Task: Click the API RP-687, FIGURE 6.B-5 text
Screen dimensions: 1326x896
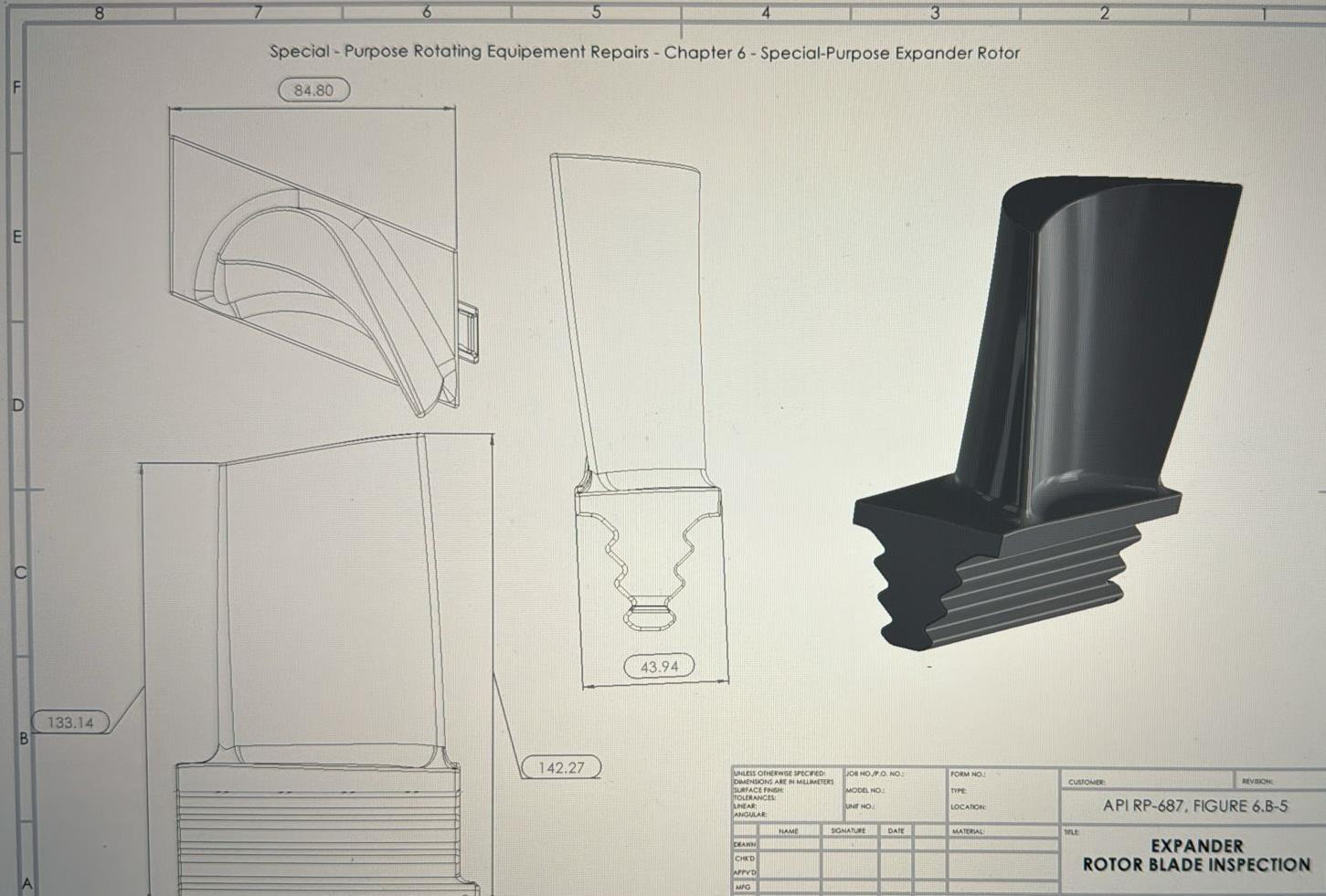Action: [1195, 806]
